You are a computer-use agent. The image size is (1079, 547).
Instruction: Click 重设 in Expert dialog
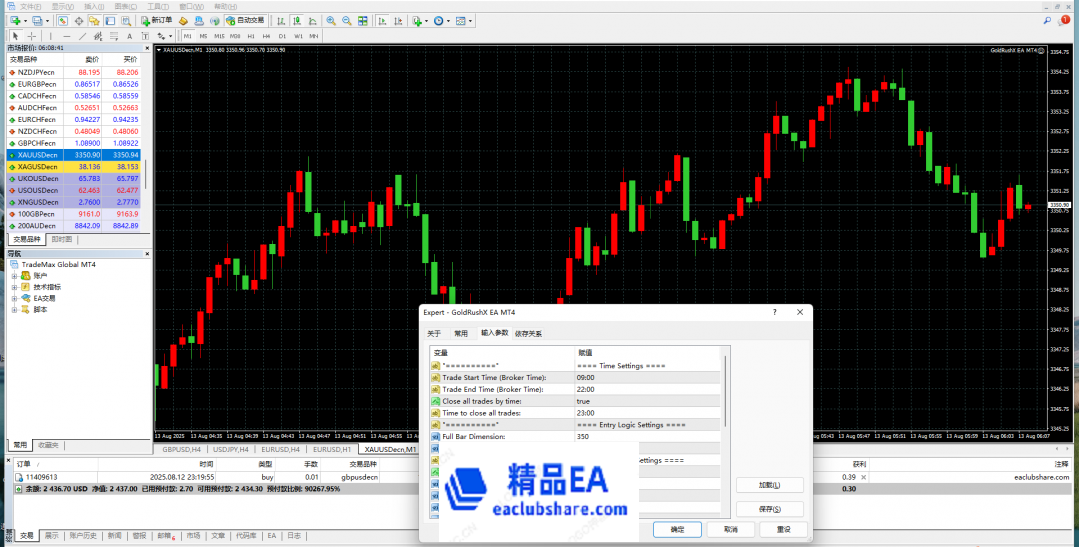(783, 529)
